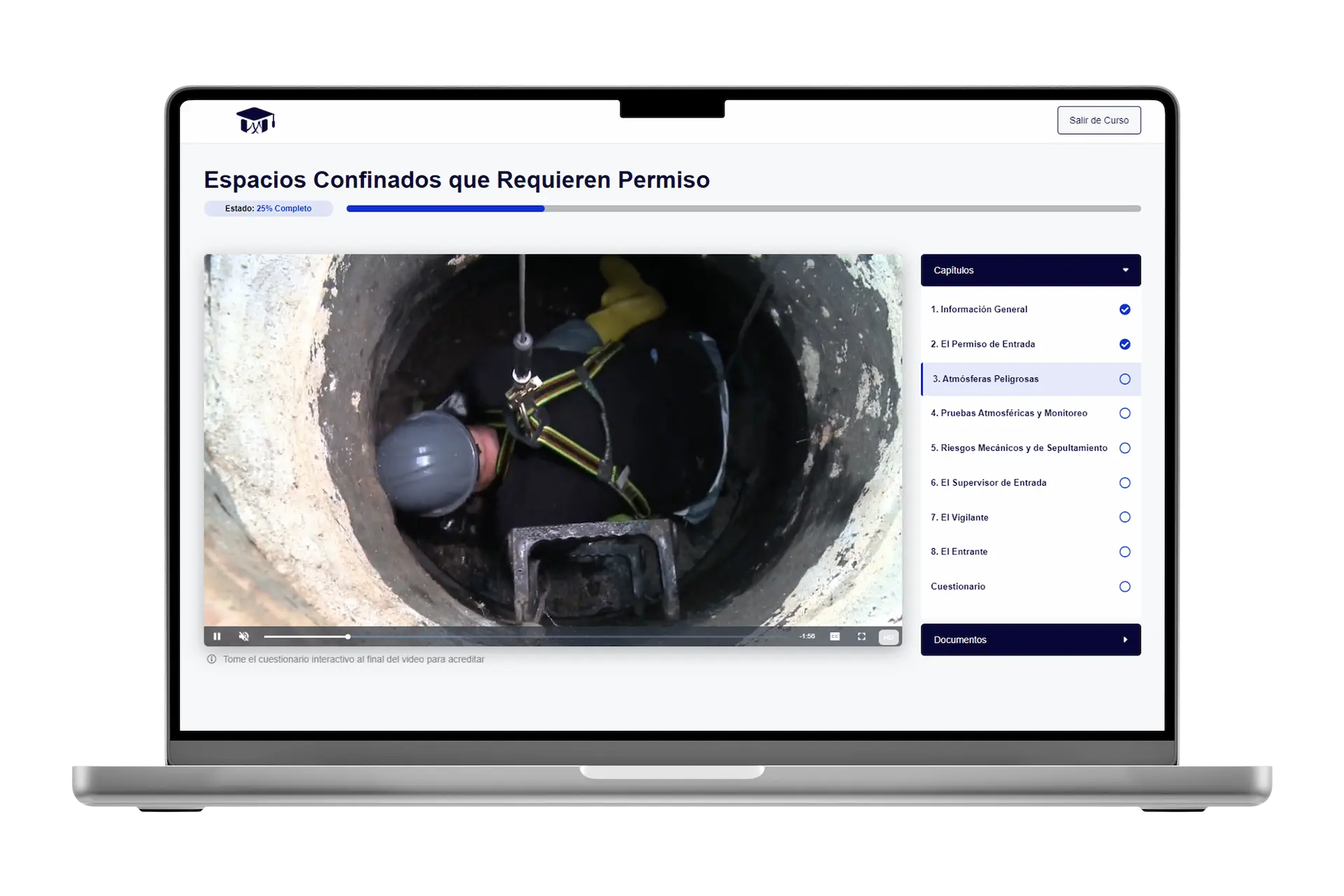Unmute the video audio
Viewport: 1344px width, 896px height.
tap(244, 636)
